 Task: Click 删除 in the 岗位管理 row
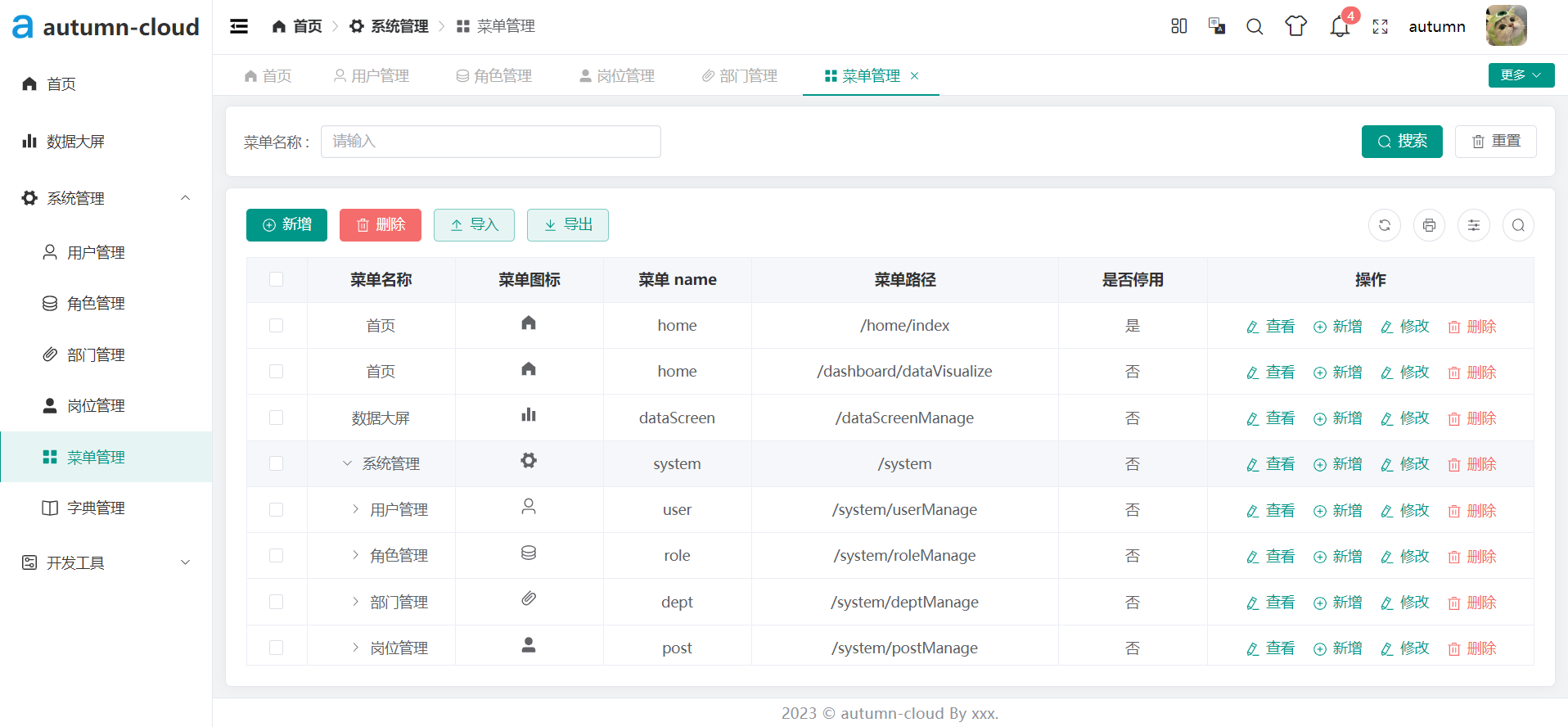pos(1472,648)
